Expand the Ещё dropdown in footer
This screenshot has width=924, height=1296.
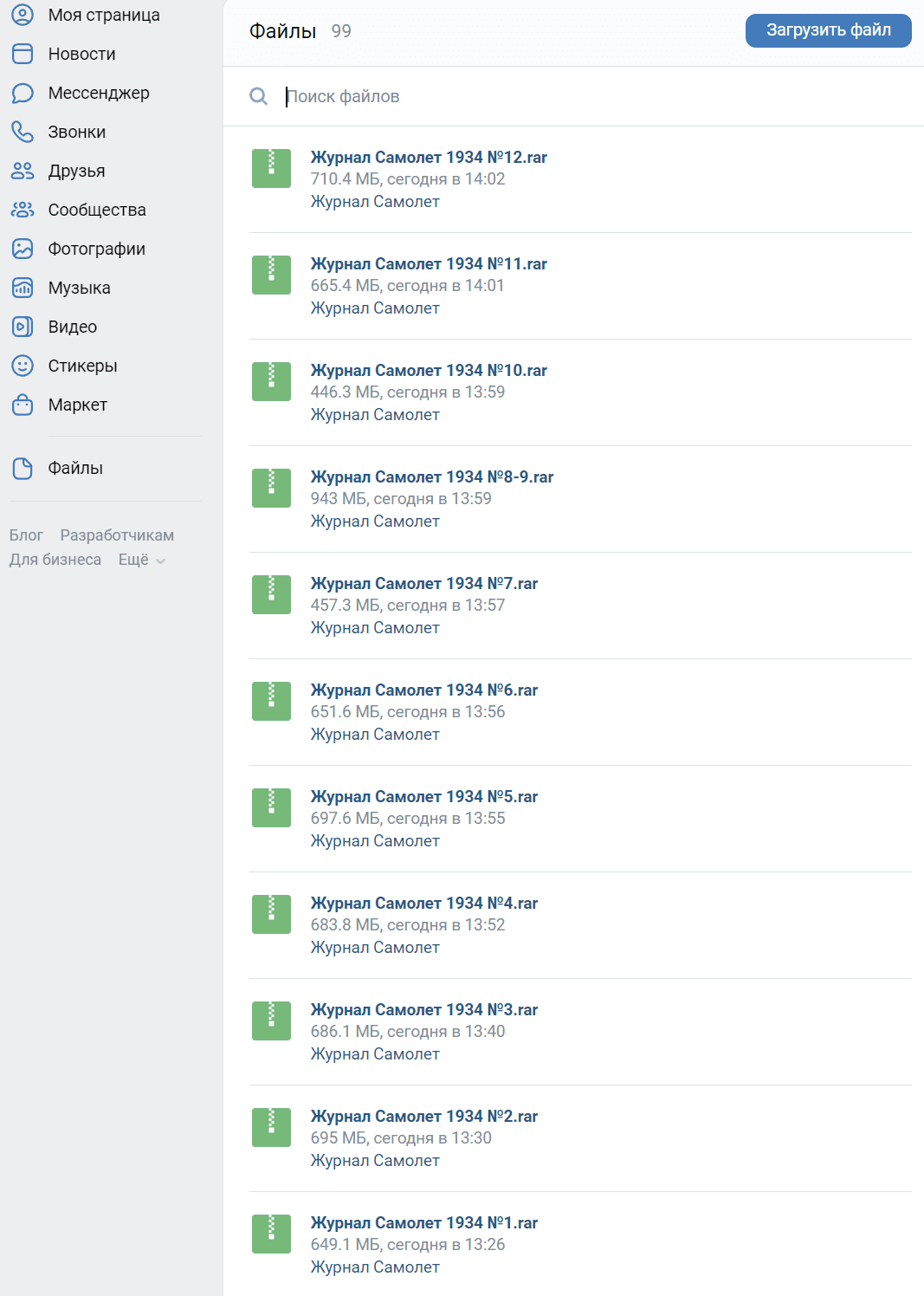coord(142,560)
